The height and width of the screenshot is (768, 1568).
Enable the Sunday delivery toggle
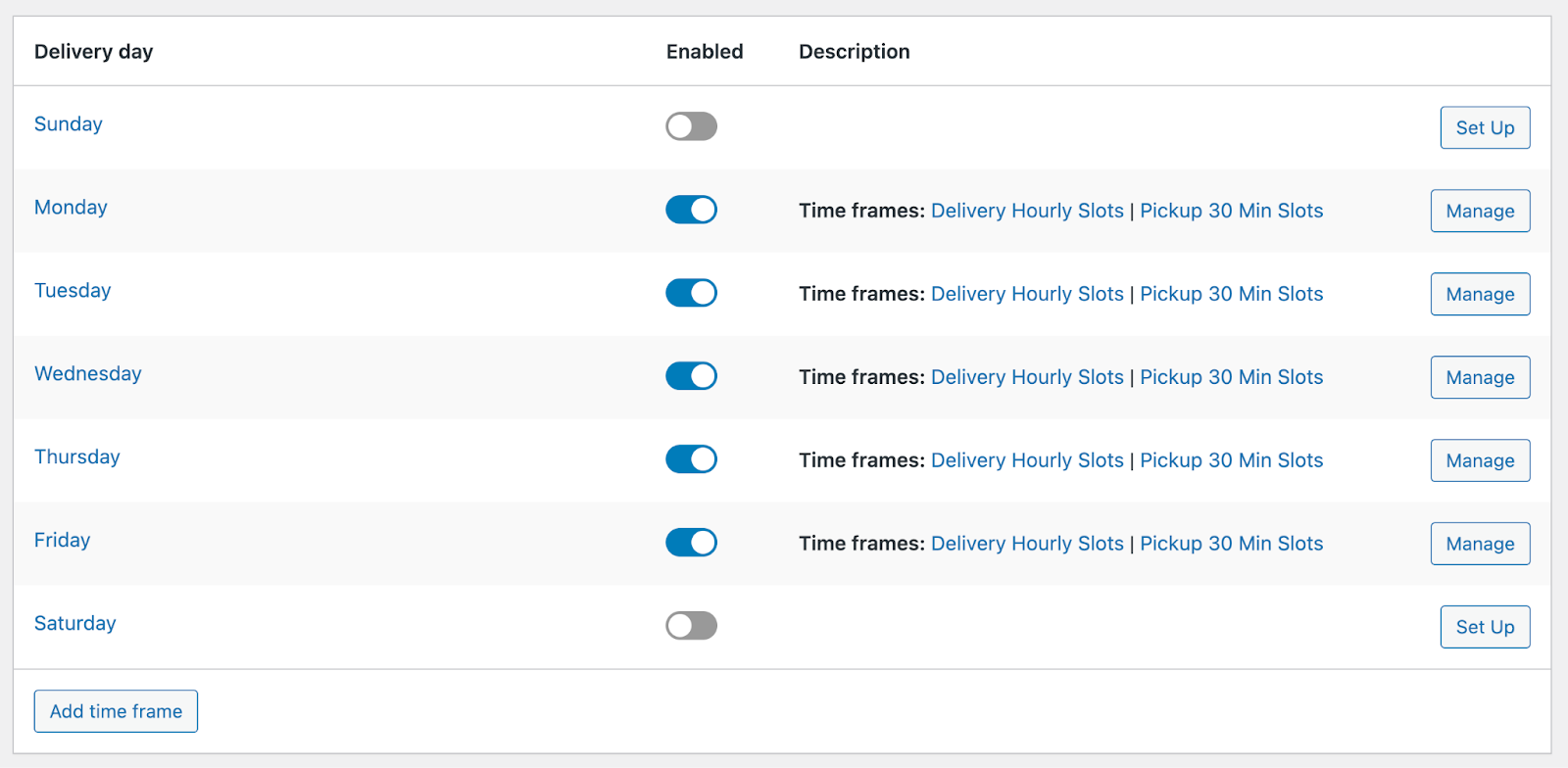(x=691, y=126)
